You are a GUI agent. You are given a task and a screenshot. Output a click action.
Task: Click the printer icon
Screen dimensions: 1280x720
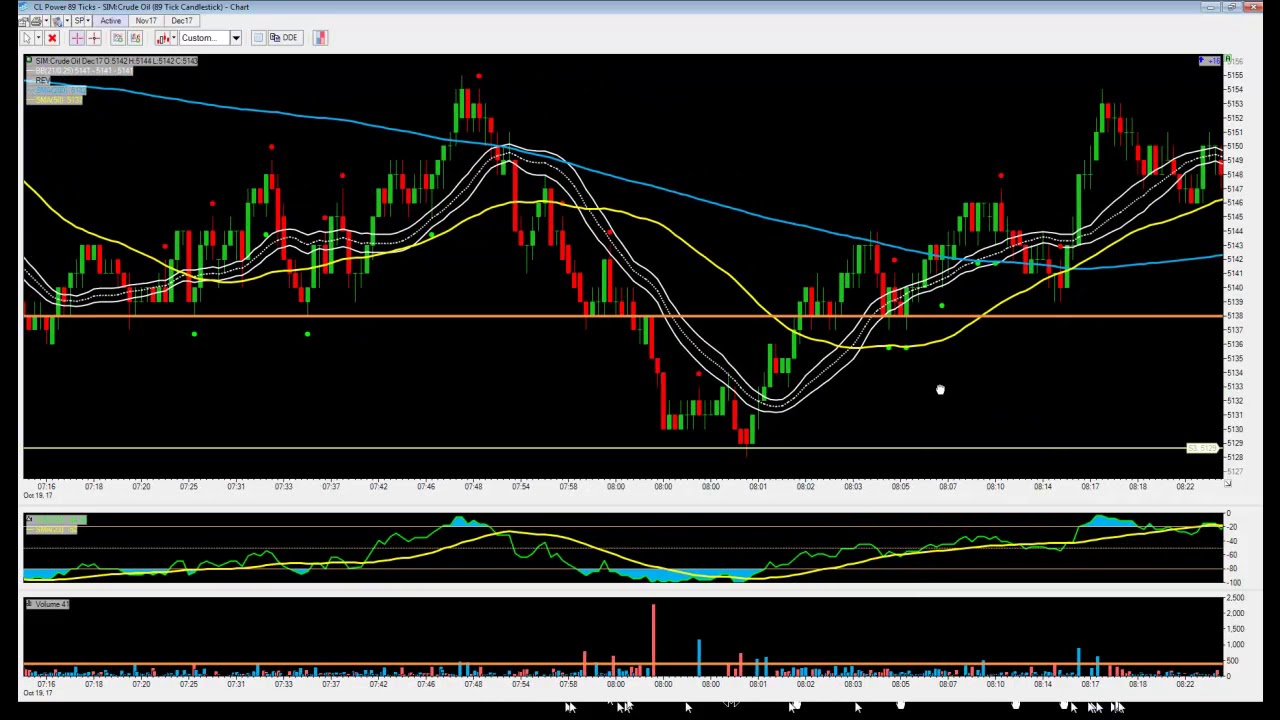click(36, 21)
